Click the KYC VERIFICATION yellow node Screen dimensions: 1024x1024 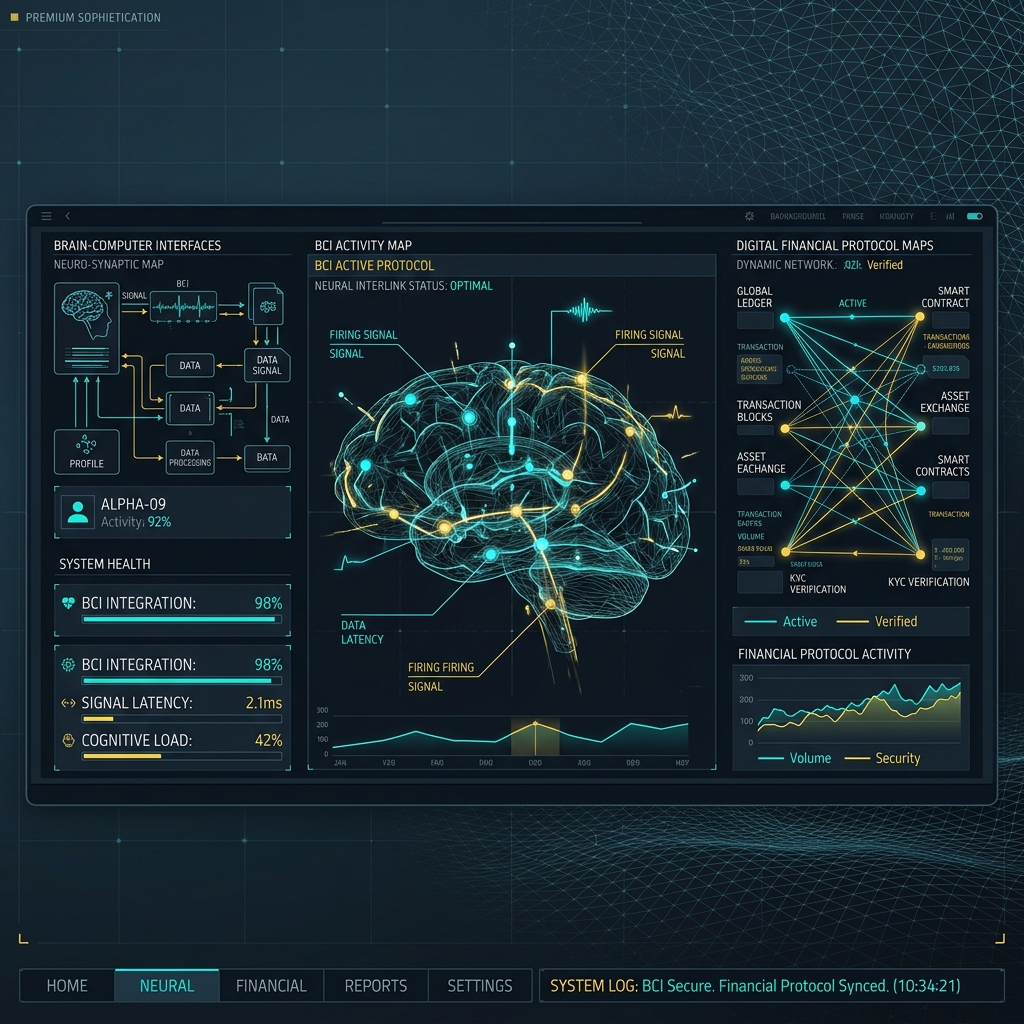tap(920, 555)
